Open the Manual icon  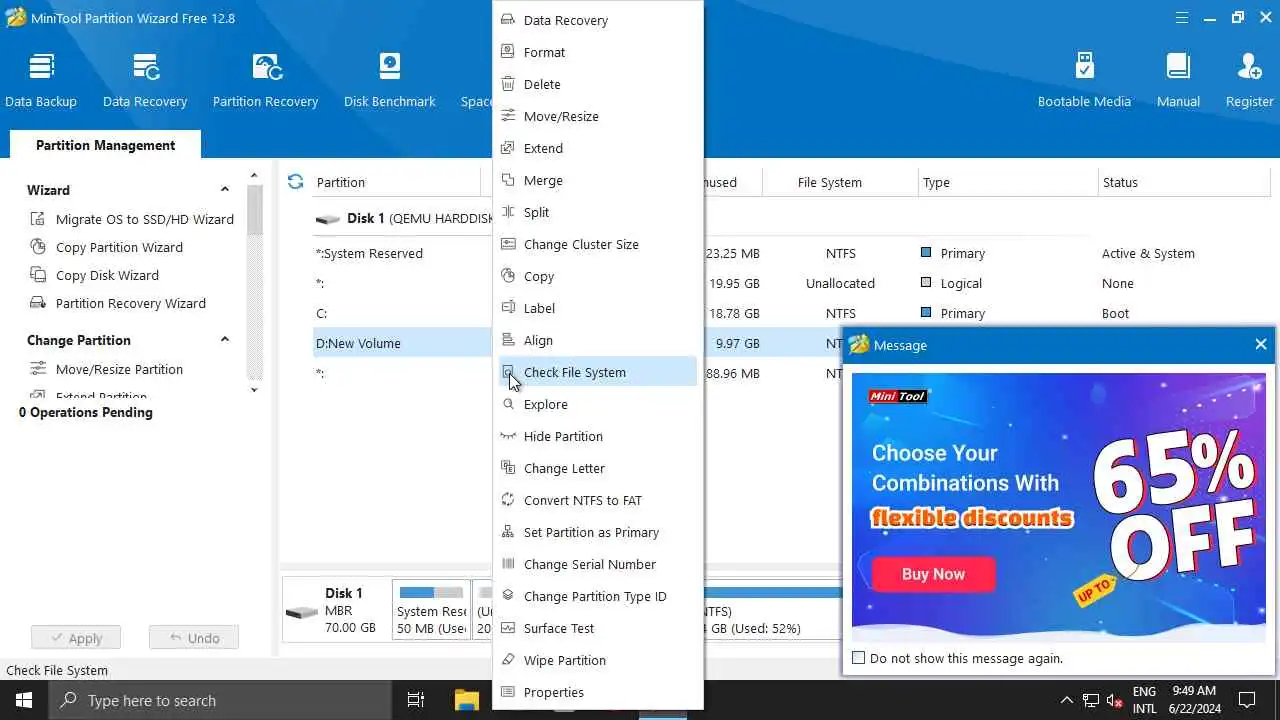pos(1178,67)
